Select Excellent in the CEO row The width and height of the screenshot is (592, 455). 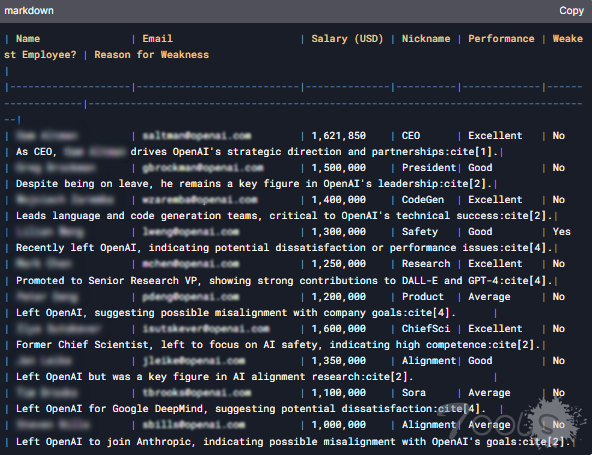click(495, 136)
